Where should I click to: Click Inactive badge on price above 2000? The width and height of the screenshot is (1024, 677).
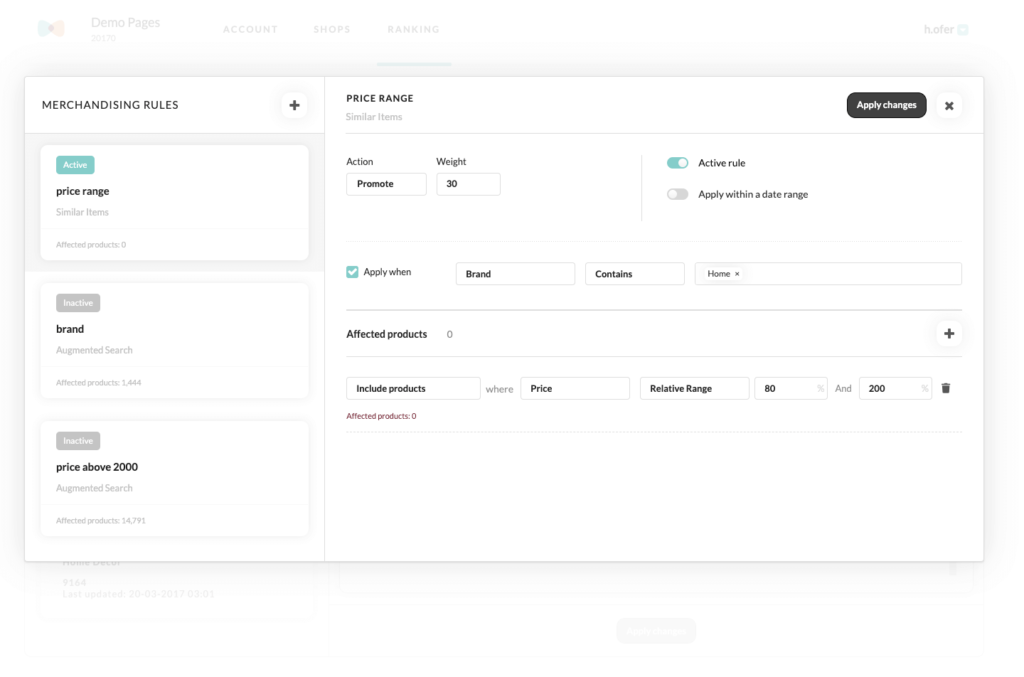click(78, 441)
